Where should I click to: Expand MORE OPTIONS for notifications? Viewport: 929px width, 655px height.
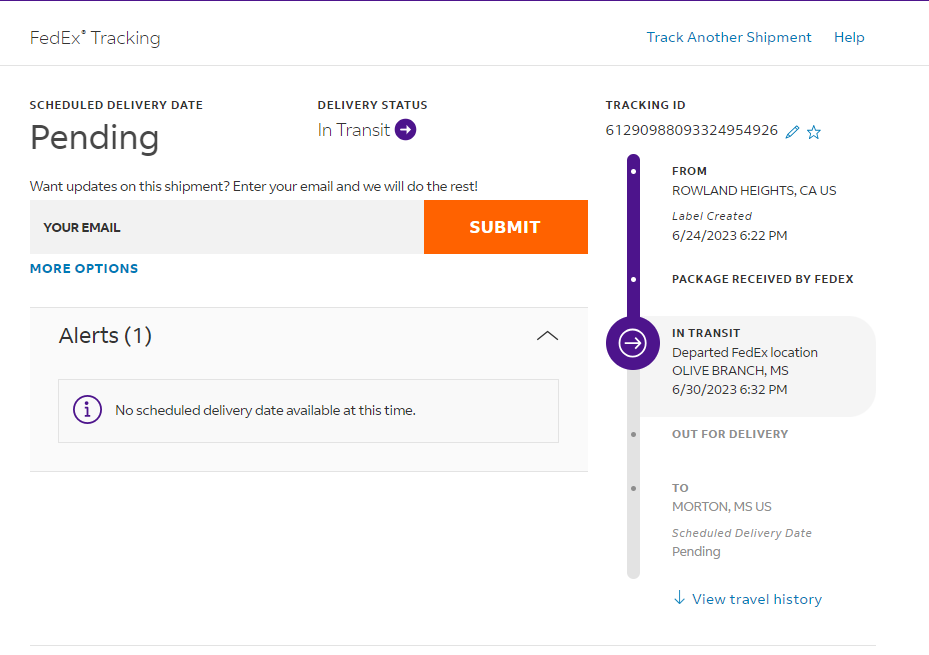84,269
